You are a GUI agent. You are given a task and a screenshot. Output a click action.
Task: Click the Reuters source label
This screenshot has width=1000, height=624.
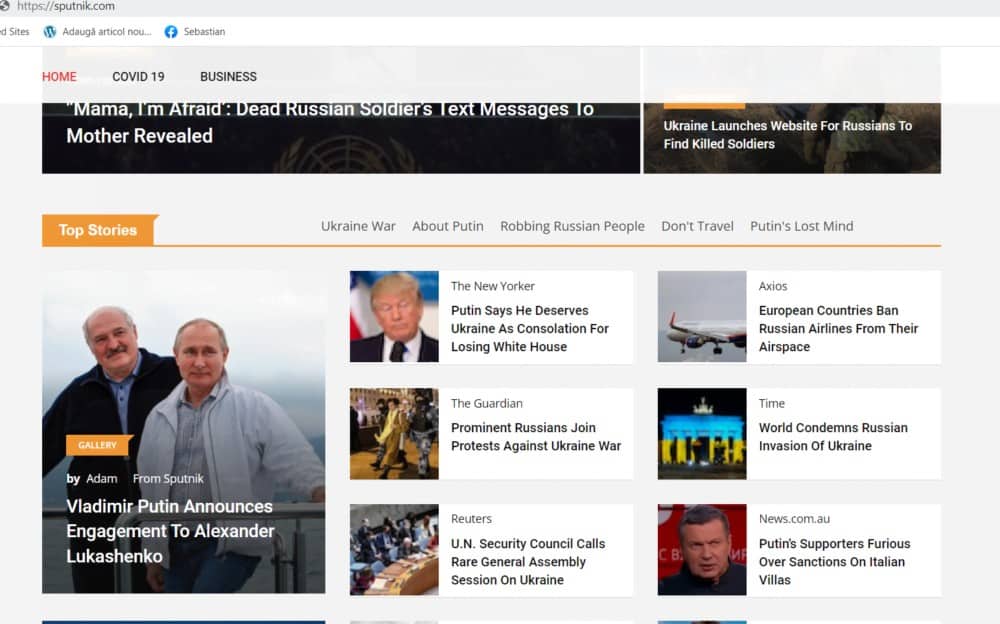tap(471, 519)
